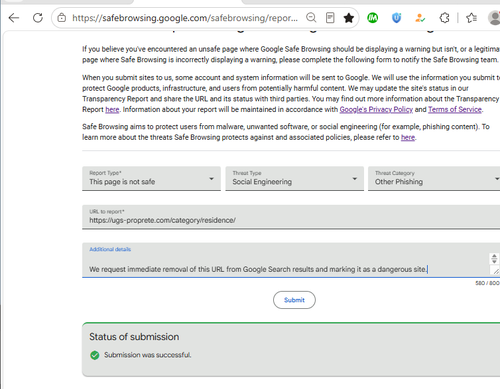The height and width of the screenshot is (389, 500).
Task: Open the zoom magnifier icon in address bar
Action: (x=311, y=17)
